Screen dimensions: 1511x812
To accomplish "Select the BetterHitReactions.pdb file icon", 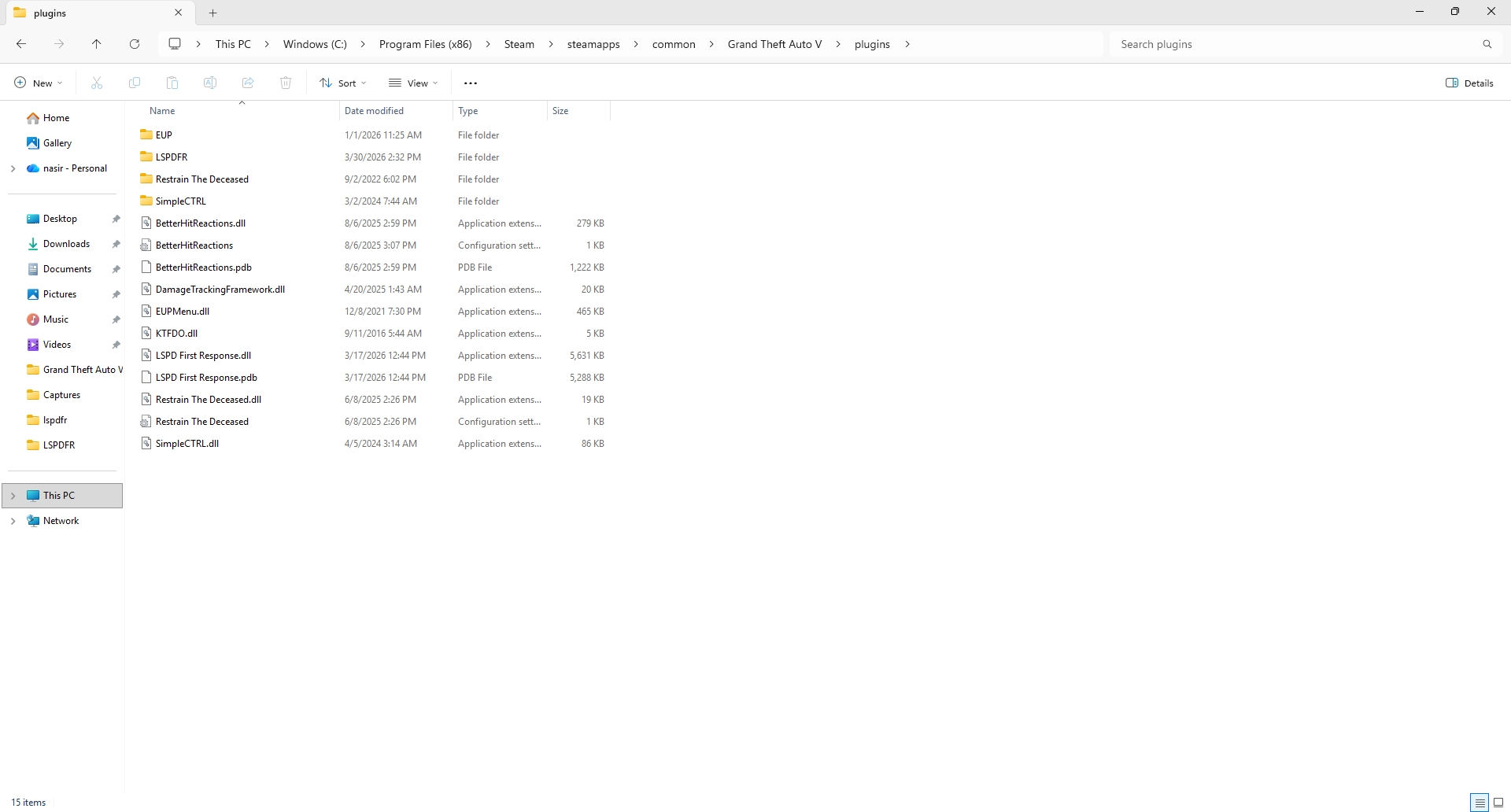I will (146, 267).
